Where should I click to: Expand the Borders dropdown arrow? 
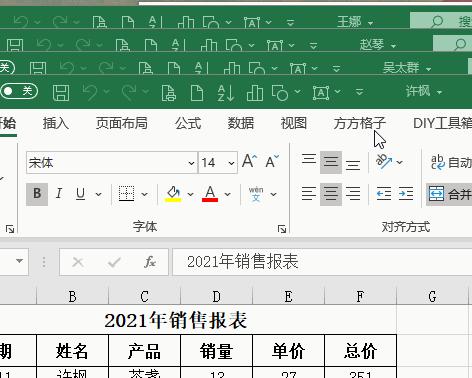[x=144, y=194]
